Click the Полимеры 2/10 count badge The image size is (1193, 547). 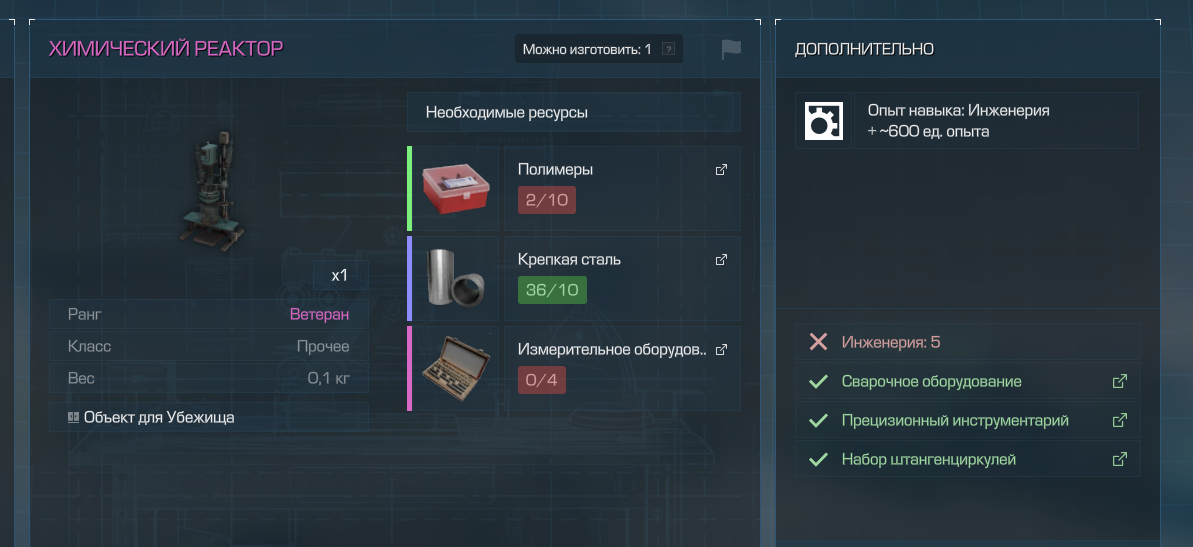click(x=547, y=200)
